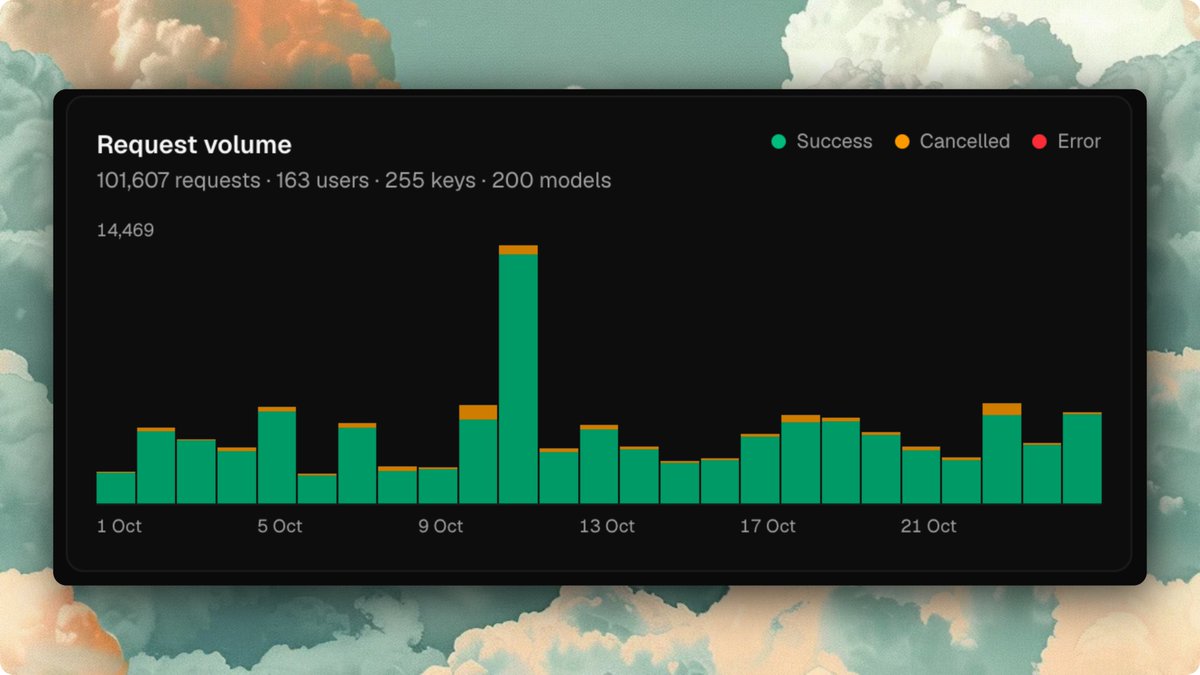Viewport: 1200px width, 675px height.
Task: Click the 5 Oct axis label
Action: click(280, 526)
